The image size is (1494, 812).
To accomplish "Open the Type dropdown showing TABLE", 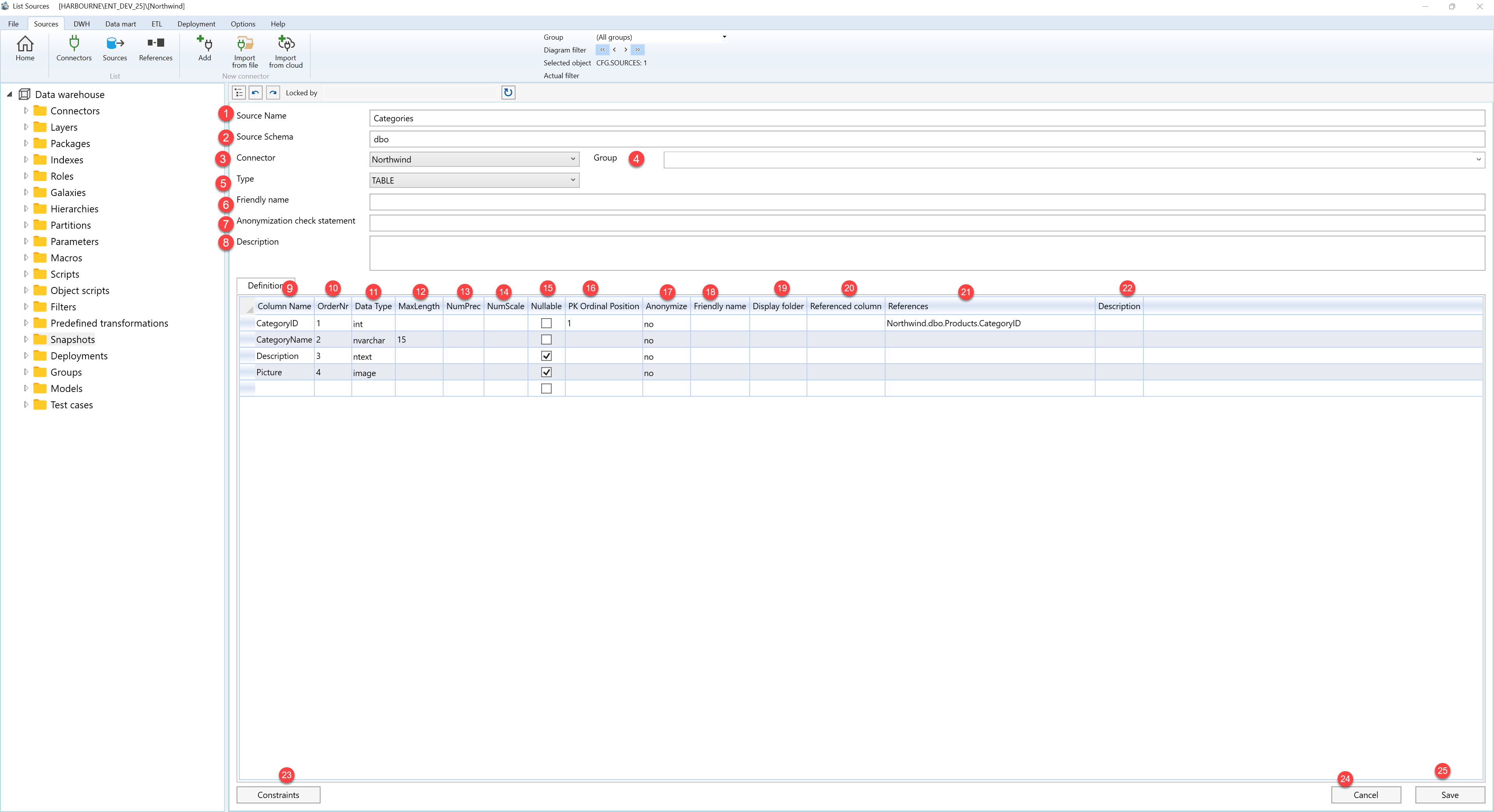I will tap(474, 180).
